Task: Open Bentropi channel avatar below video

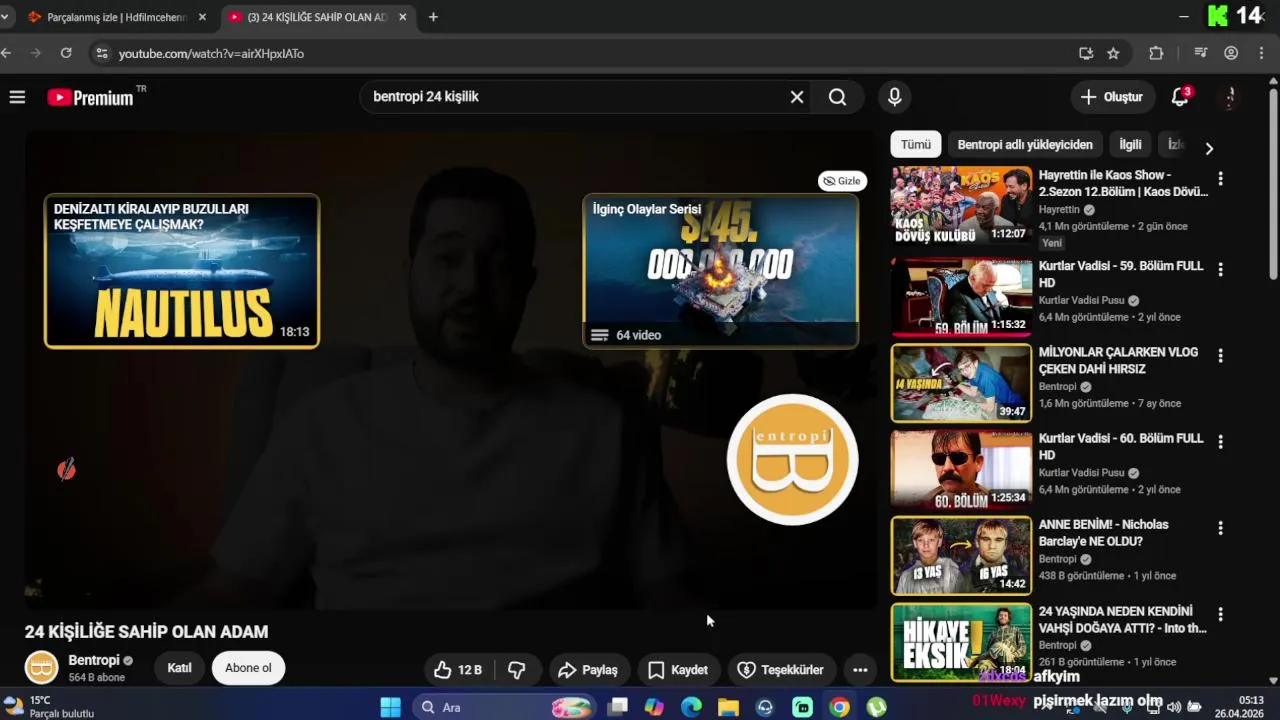Action: click(42, 668)
